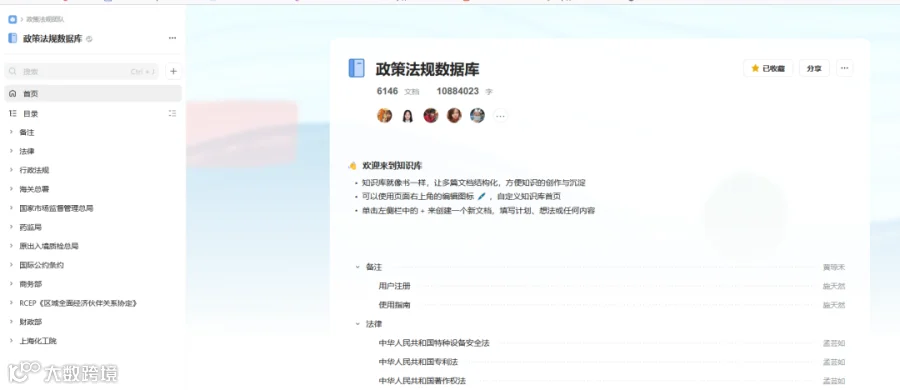Open the 政策法规团队 breadcrumb link
This screenshot has width=900, height=390.
45,20
